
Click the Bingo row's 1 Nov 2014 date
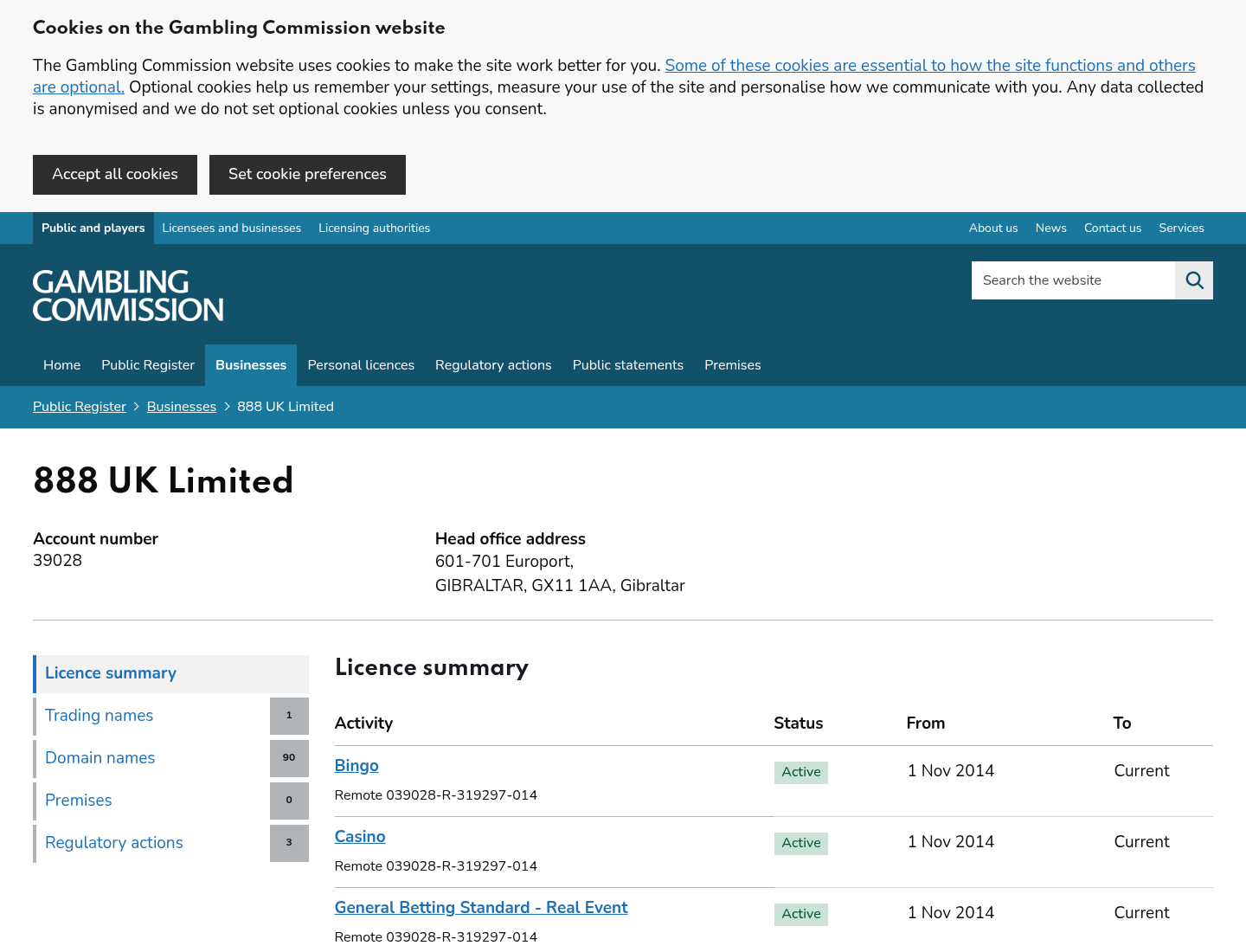tap(951, 771)
